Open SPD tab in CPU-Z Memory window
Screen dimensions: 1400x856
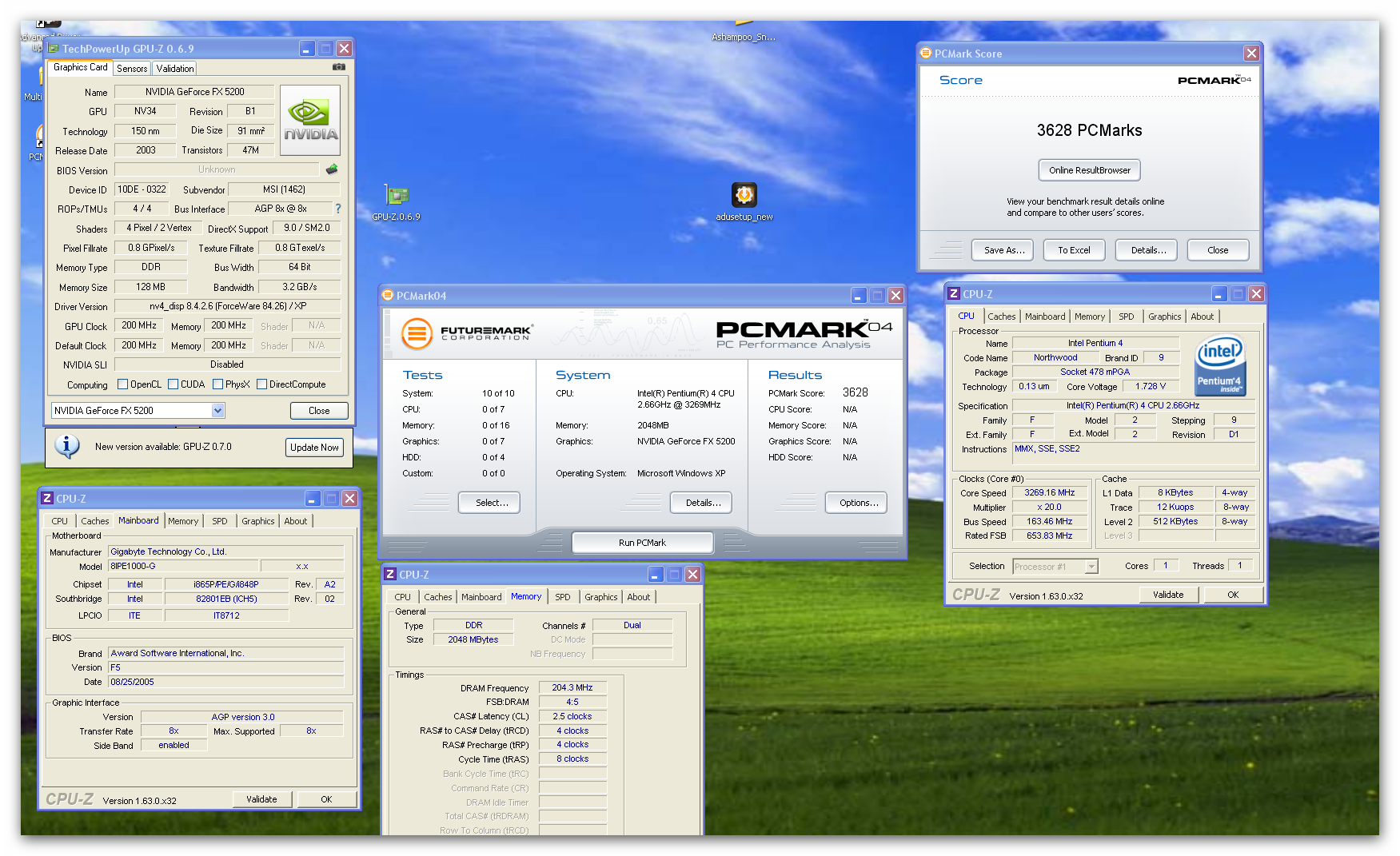(563, 597)
